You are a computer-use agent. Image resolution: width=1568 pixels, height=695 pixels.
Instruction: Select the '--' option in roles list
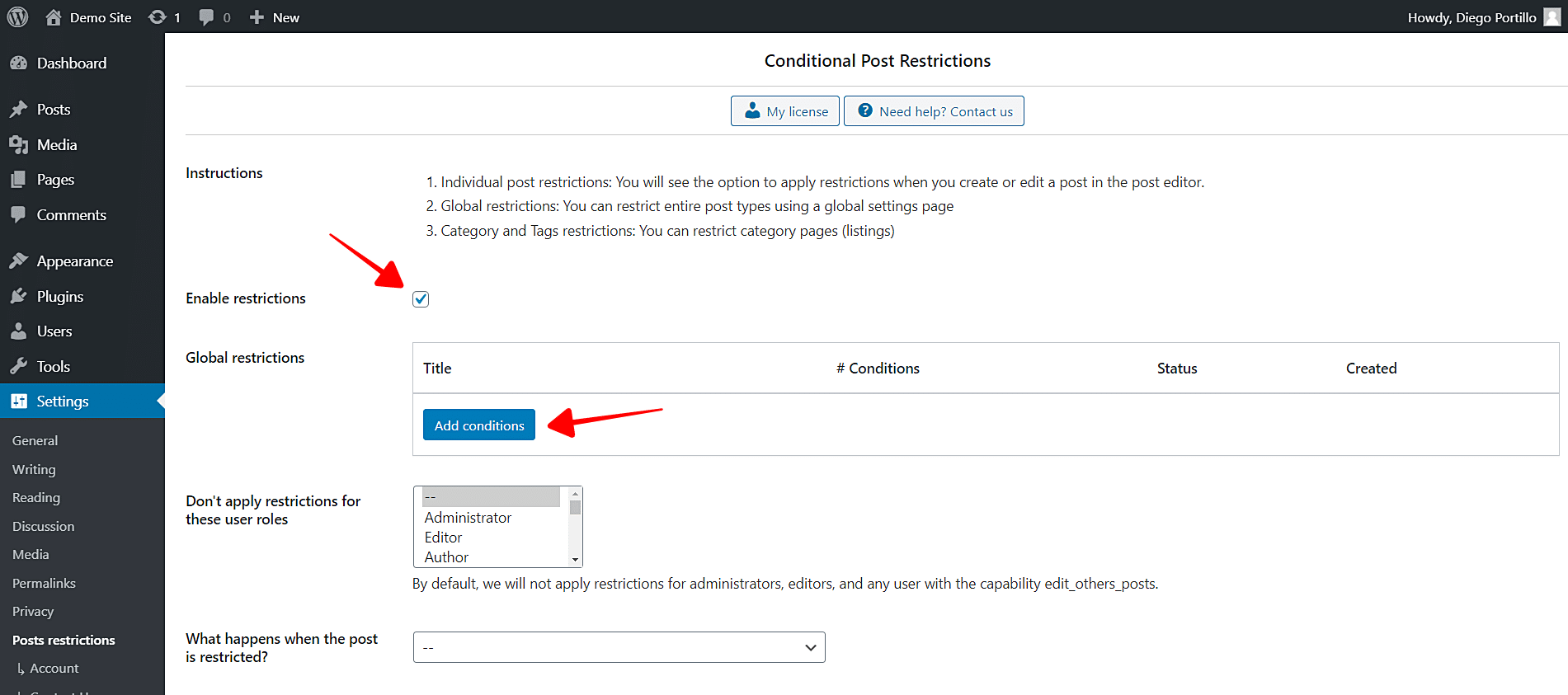(x=491, y=497)
